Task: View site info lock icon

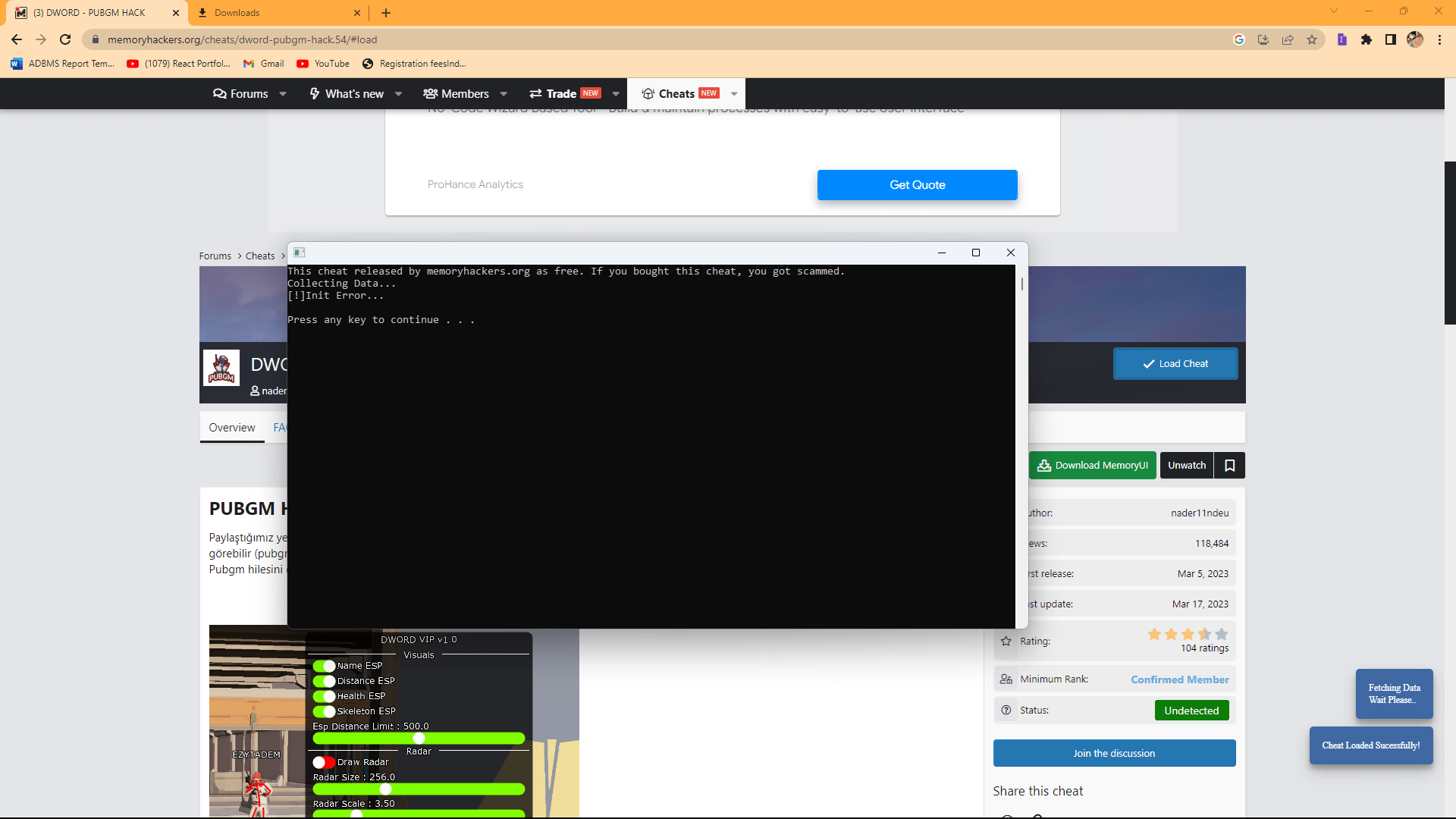Action: (96, 39)
